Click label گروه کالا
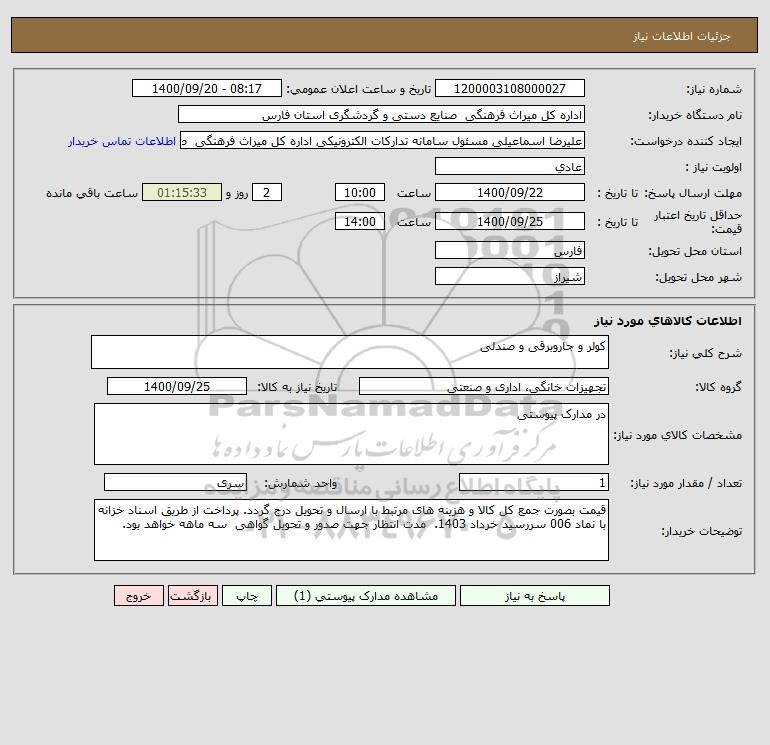Image resolution: width=770 pixels, height=745 pixels. point(718,387)
